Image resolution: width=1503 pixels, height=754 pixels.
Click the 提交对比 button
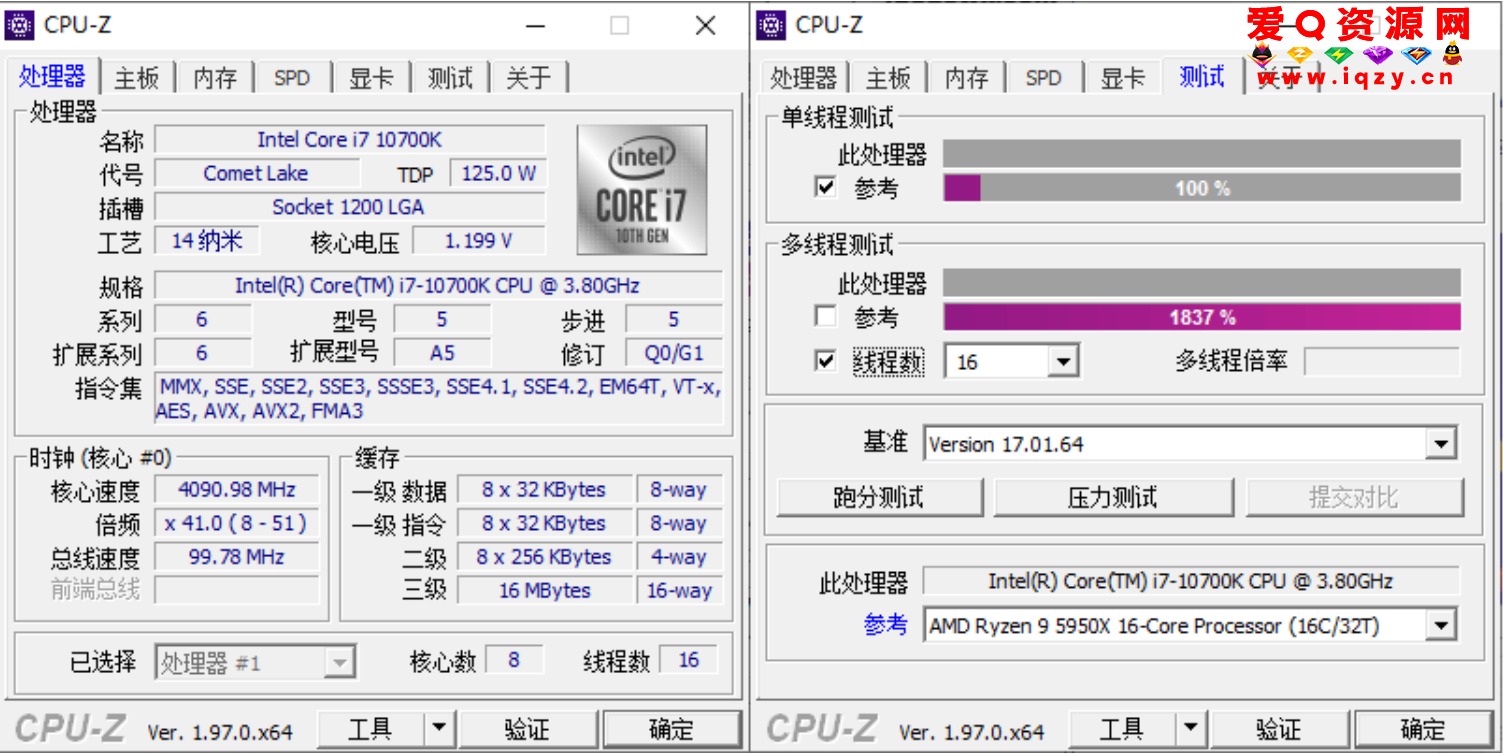[1354, 497]
